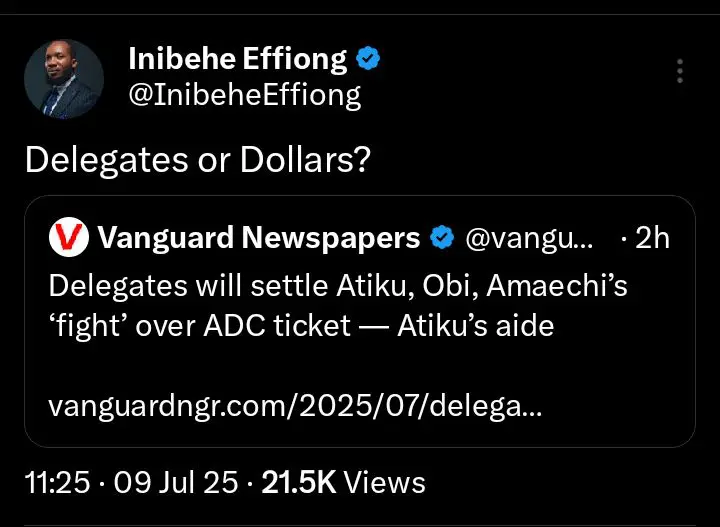Image resolution: width=720 pixels, height=527 pixels.
Task: Tap the verified badge beside Inibehe Effiong
Action: click(x=368, y=60)
